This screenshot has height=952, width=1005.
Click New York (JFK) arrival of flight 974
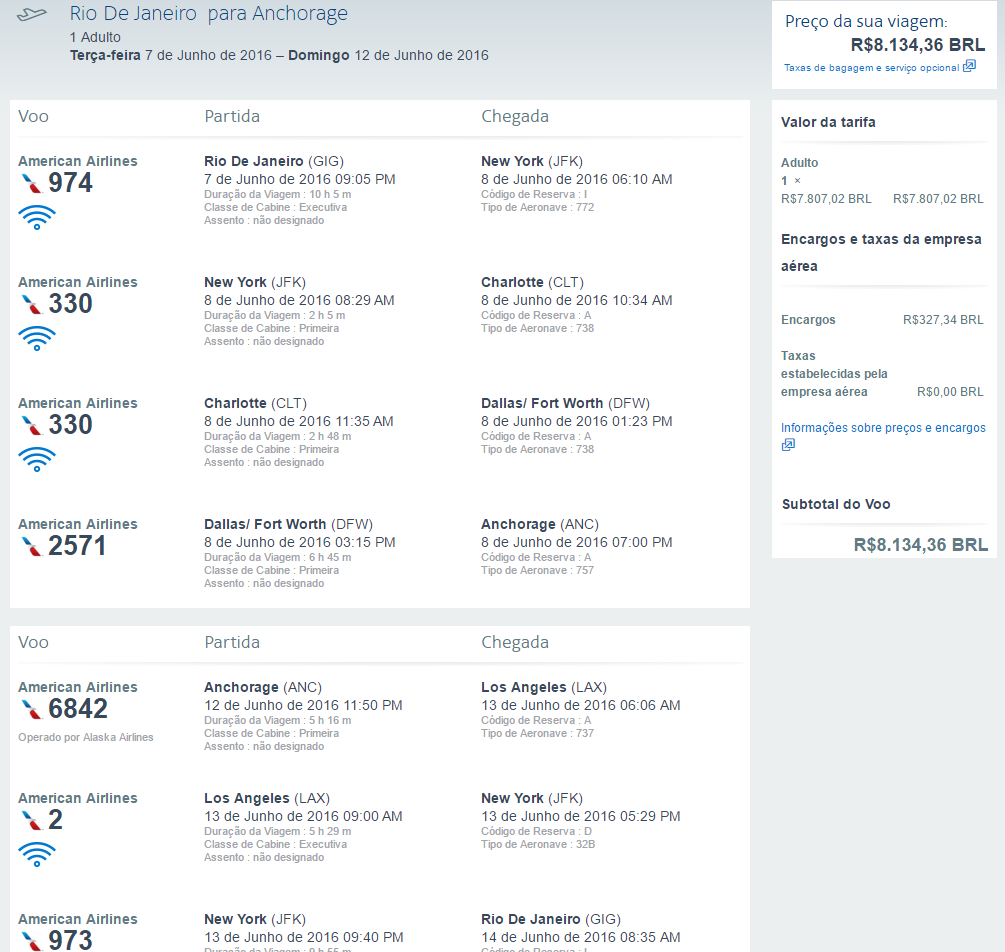point(532,162)
